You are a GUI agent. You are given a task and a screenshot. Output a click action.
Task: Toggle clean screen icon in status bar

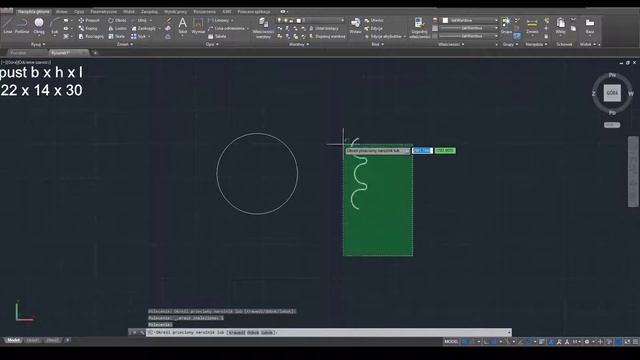point(627,342)
